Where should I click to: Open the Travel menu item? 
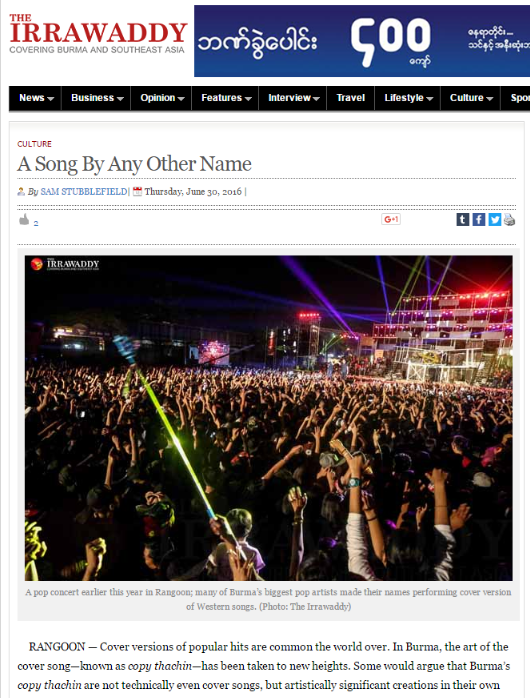tap(351, 98)
